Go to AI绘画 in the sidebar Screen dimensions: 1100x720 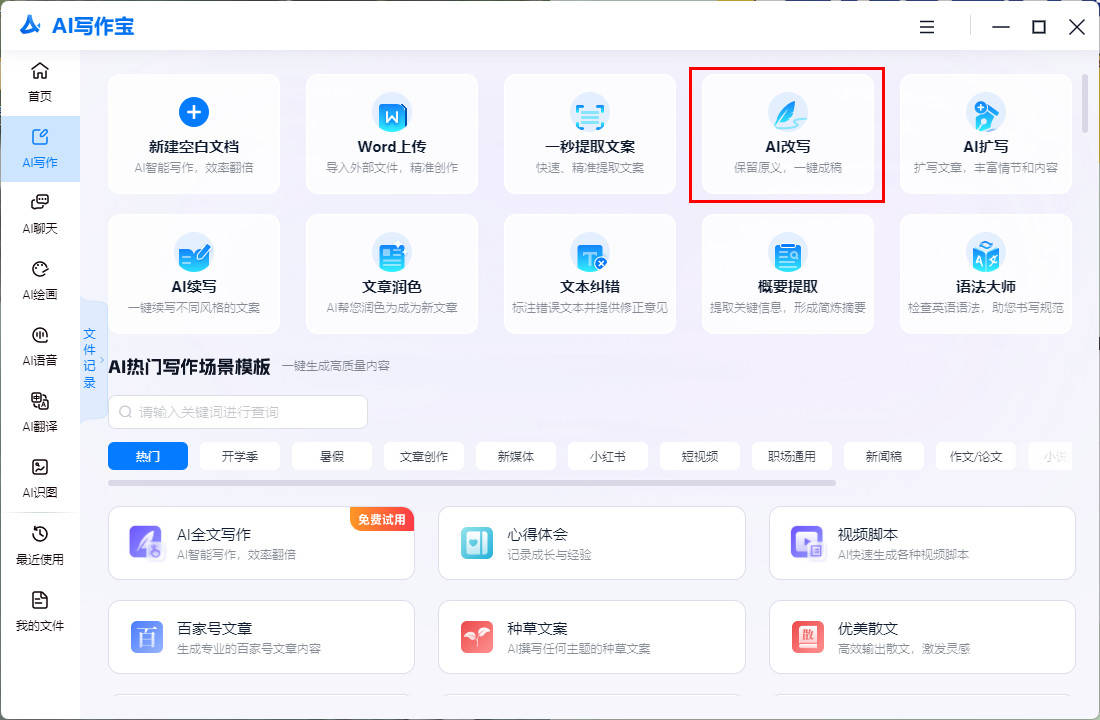point(40,280)
